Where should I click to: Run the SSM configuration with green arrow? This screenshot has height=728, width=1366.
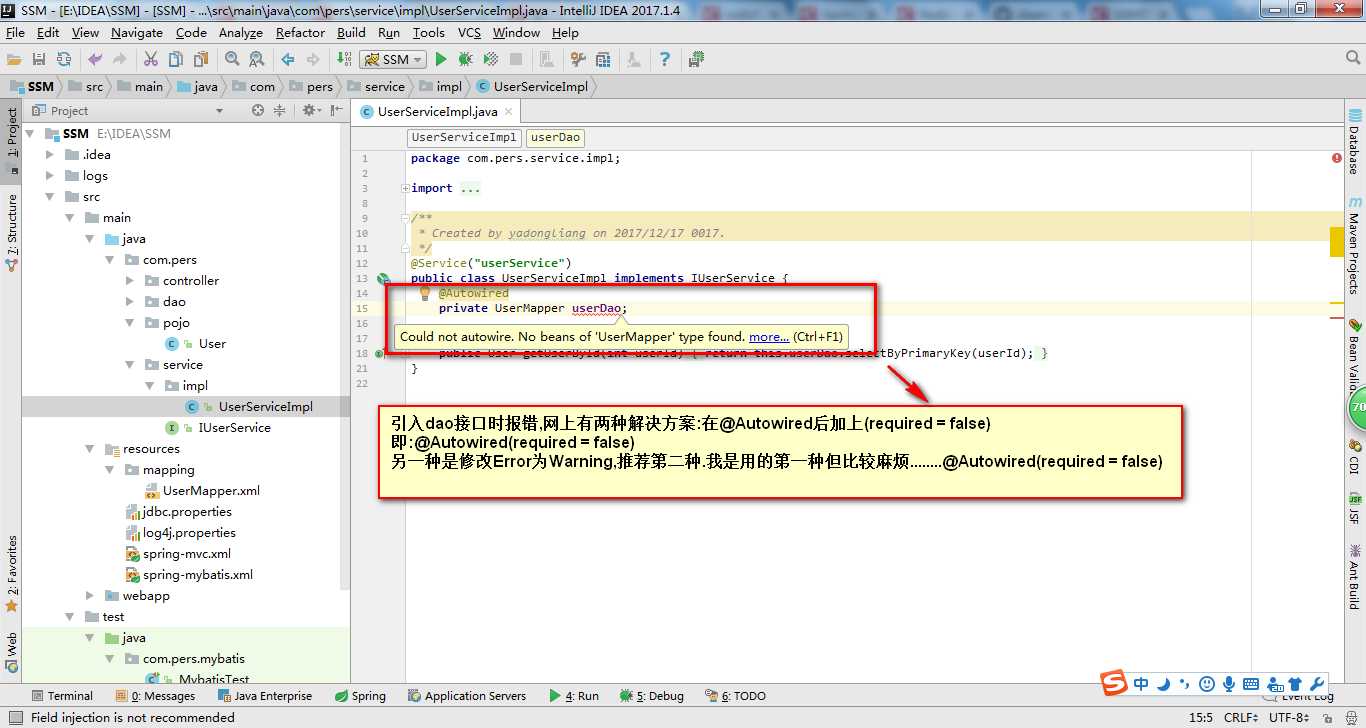(441, 60)
